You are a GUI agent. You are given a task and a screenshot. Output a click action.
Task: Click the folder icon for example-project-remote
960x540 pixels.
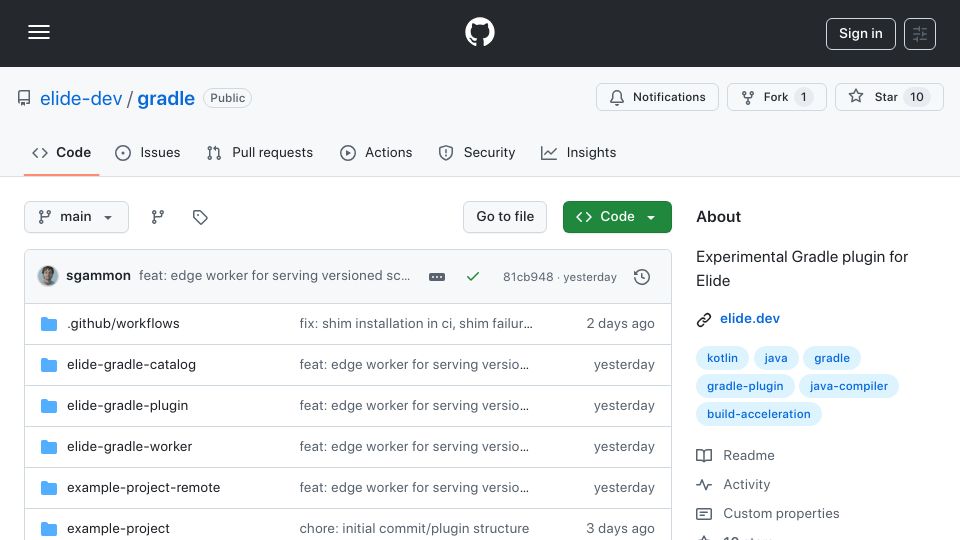[49, 488]
